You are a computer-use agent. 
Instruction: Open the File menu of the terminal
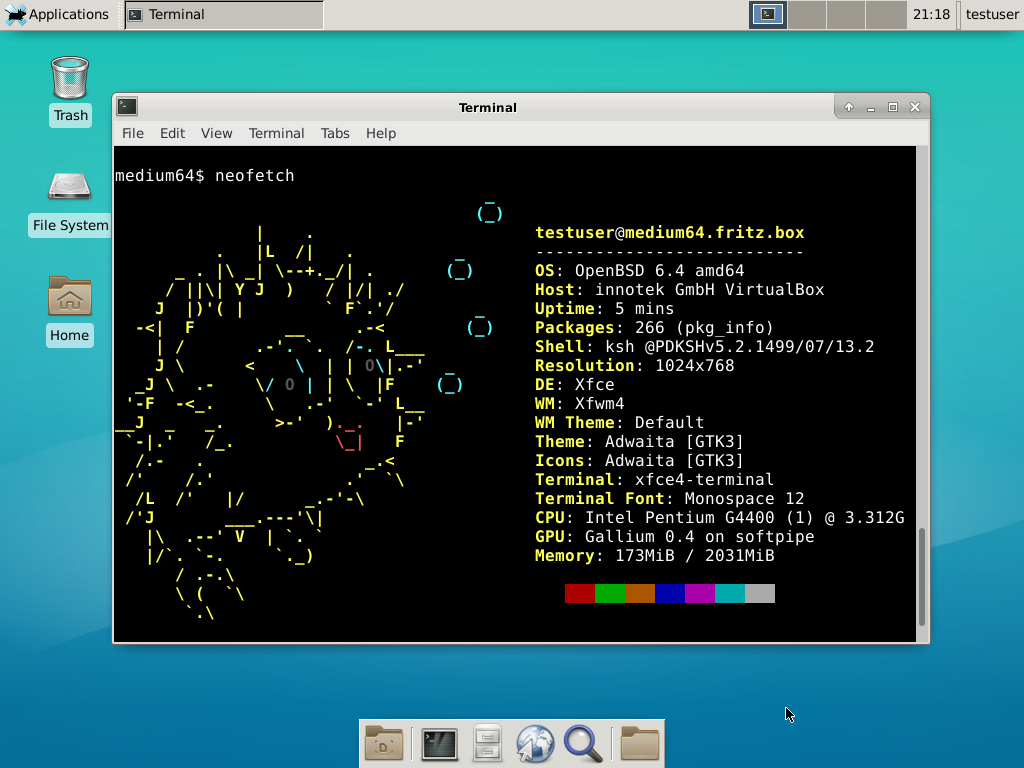[x=132, y=133]
